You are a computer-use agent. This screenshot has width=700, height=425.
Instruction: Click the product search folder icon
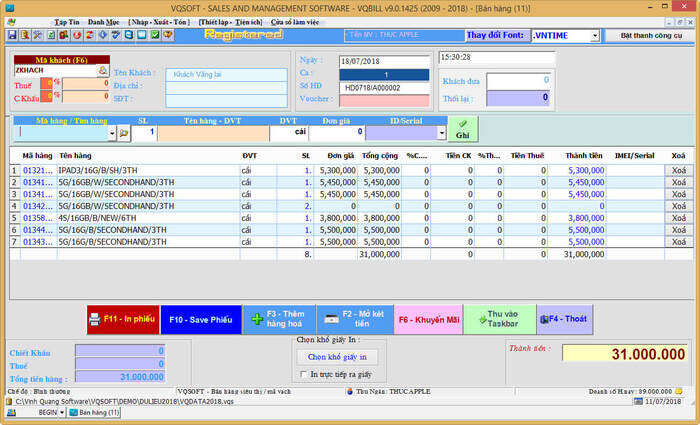[x=124, y=132]
